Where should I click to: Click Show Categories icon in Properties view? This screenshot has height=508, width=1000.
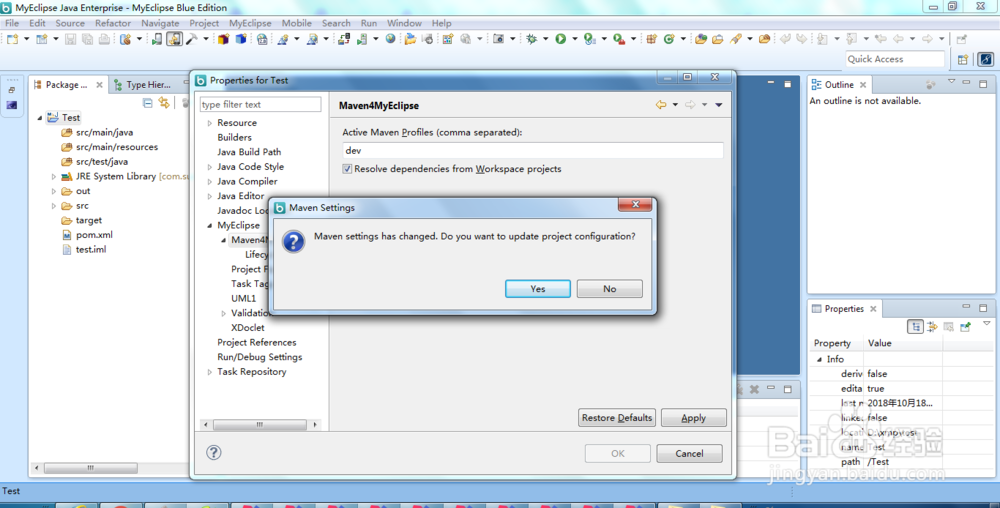(916, 326)
